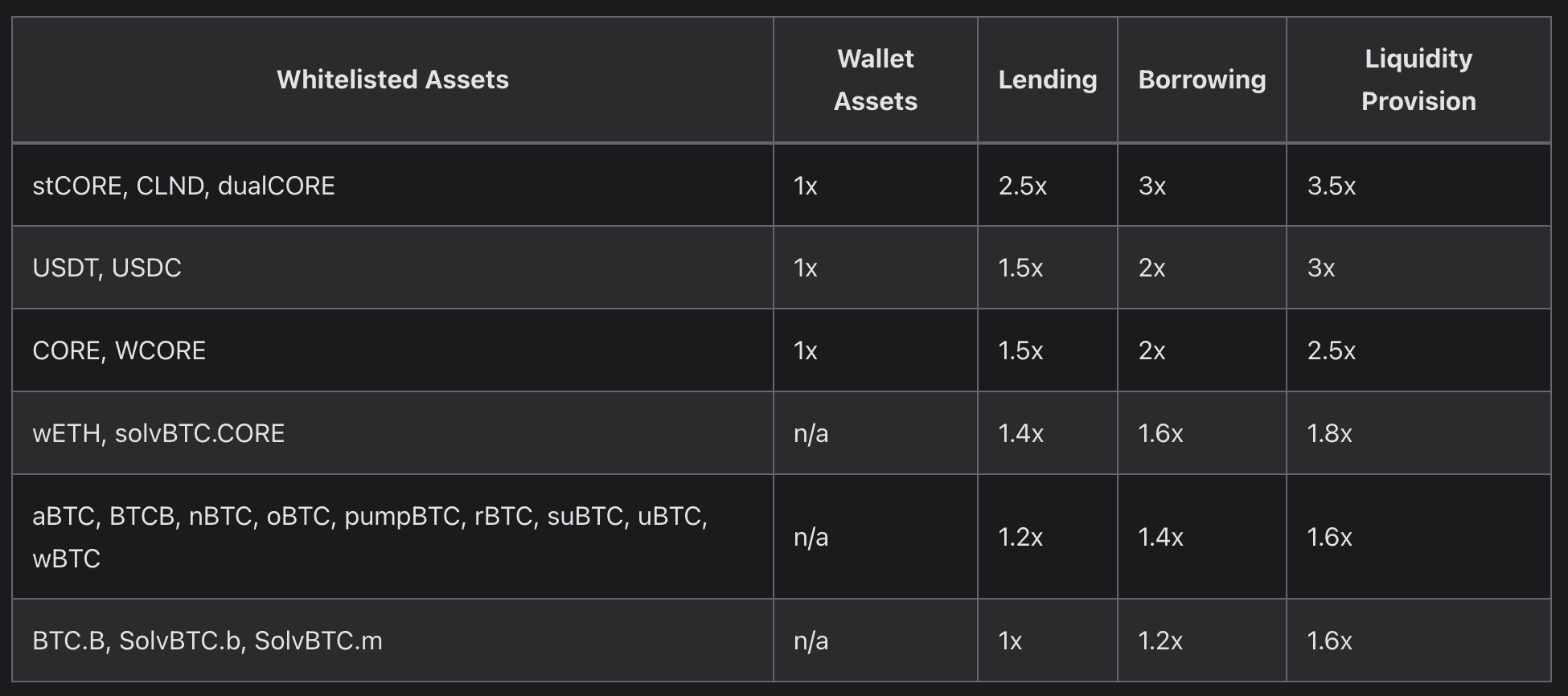
Task: Click the 1.8x Liquidity Provision value
Action: pyautogui.click(x=1329, y=433)
